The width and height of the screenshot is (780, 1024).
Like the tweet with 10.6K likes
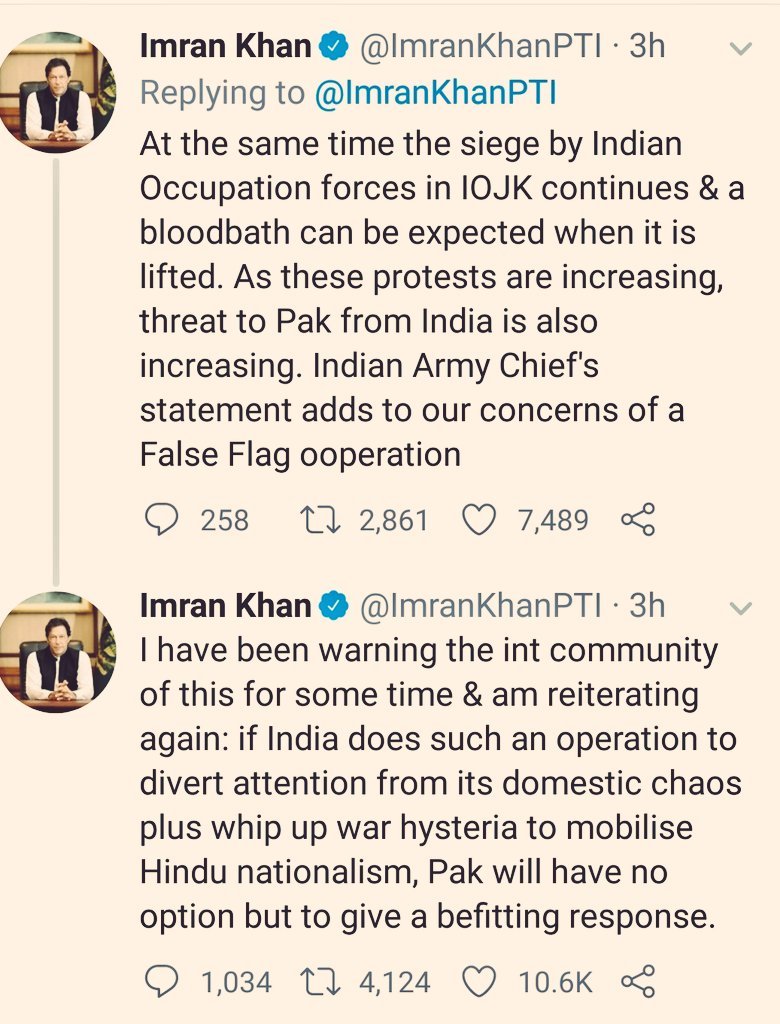tap(479, 982)
